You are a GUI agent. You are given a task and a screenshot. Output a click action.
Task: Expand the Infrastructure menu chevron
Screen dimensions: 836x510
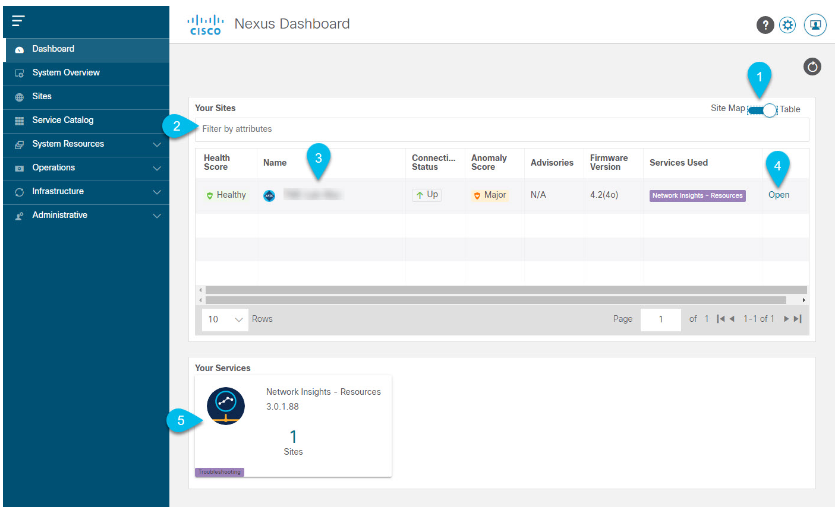tap(157, 192)
